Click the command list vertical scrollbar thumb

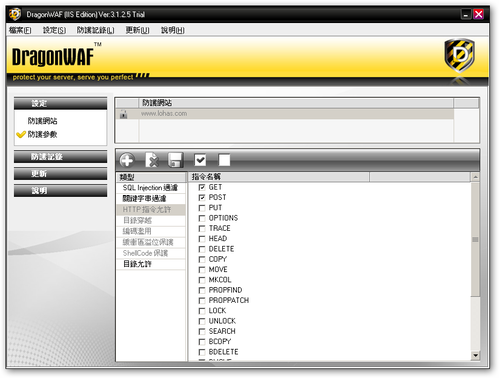pos(475,239)
